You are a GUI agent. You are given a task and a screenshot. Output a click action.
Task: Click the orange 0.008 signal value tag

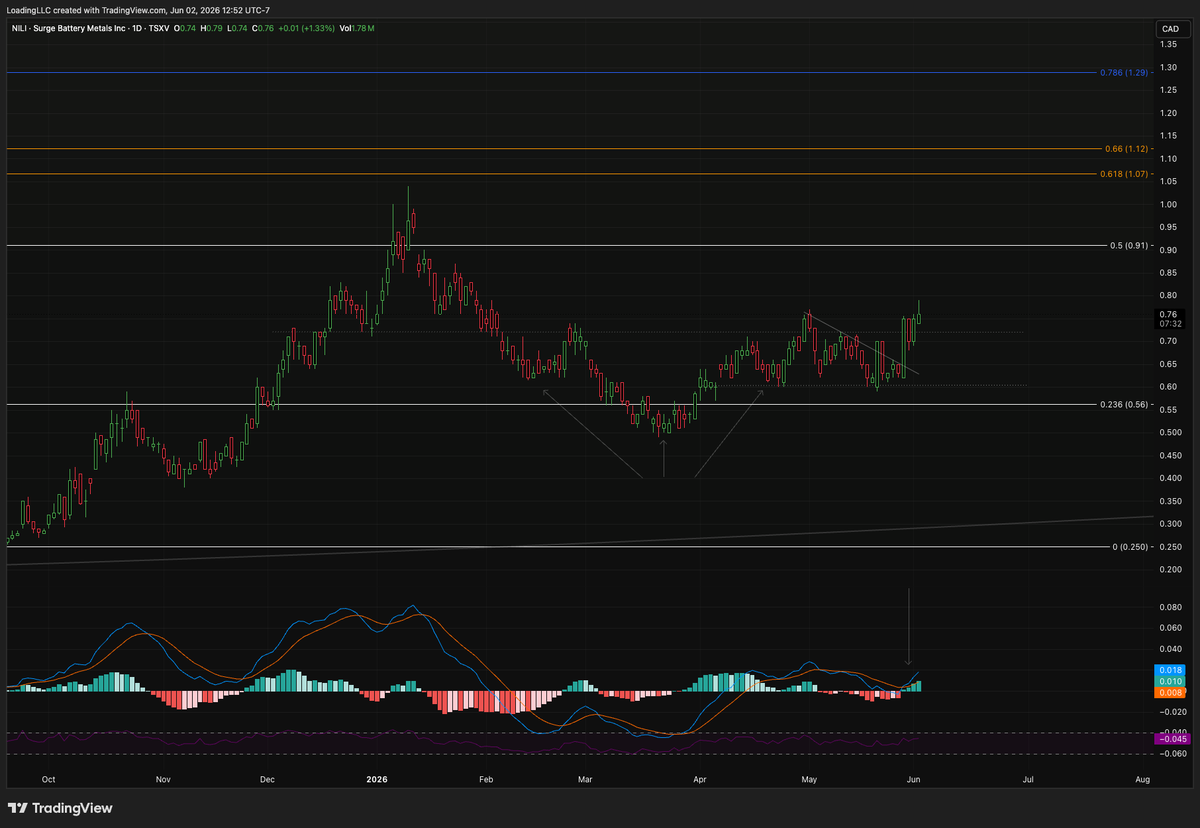(x=1168, y=692)
